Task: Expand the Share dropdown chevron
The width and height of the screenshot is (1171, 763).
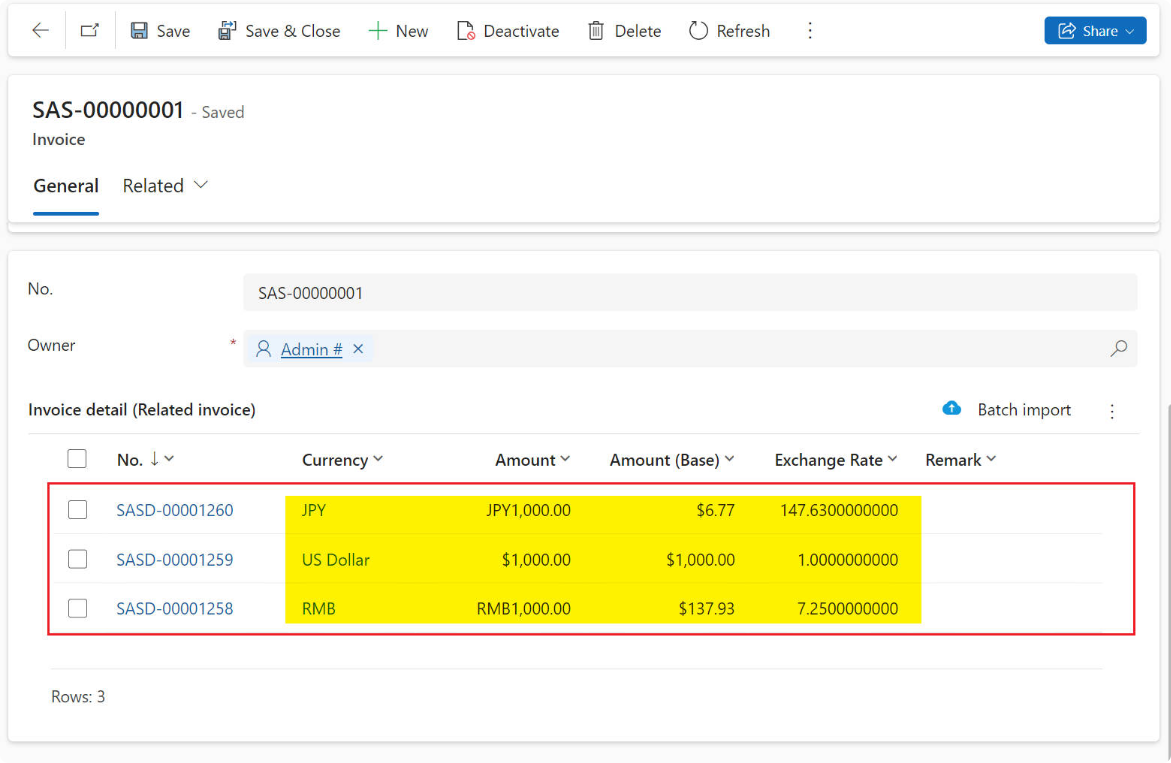Action: click(x=1130, y=31)
